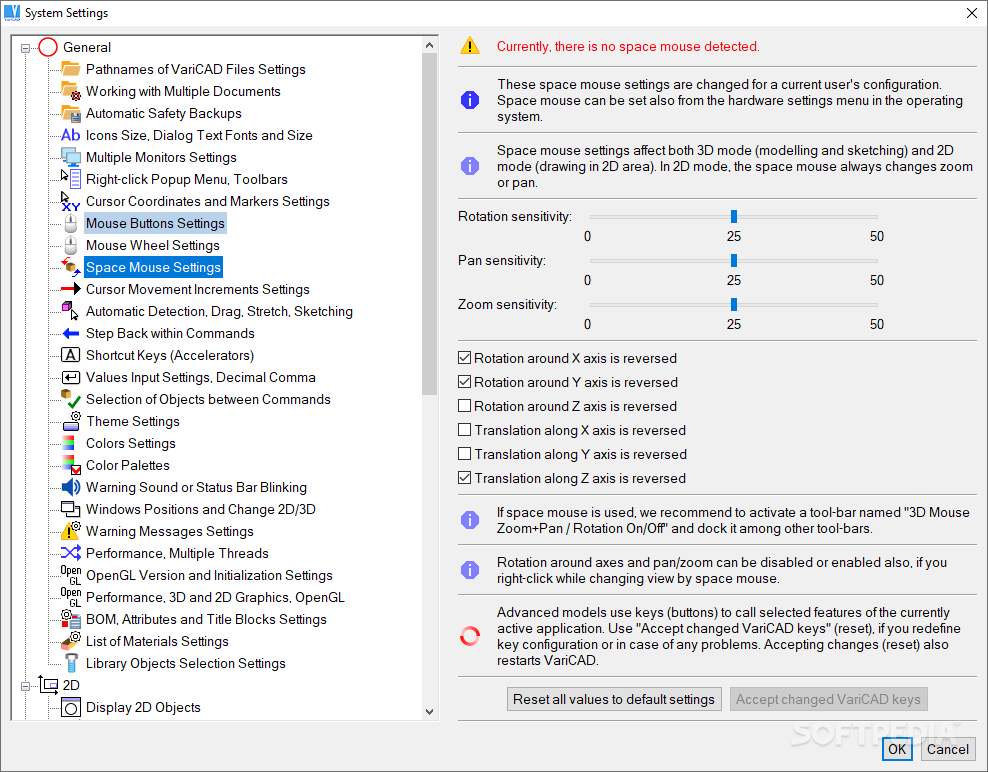
Task: Close the System Settings window
Action: coord(972,13)
